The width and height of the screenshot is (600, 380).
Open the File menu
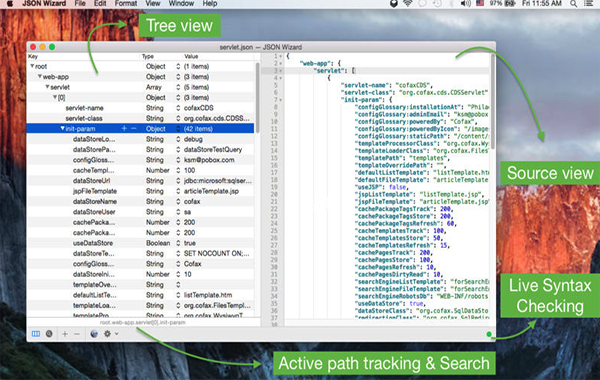pos(80,3)
